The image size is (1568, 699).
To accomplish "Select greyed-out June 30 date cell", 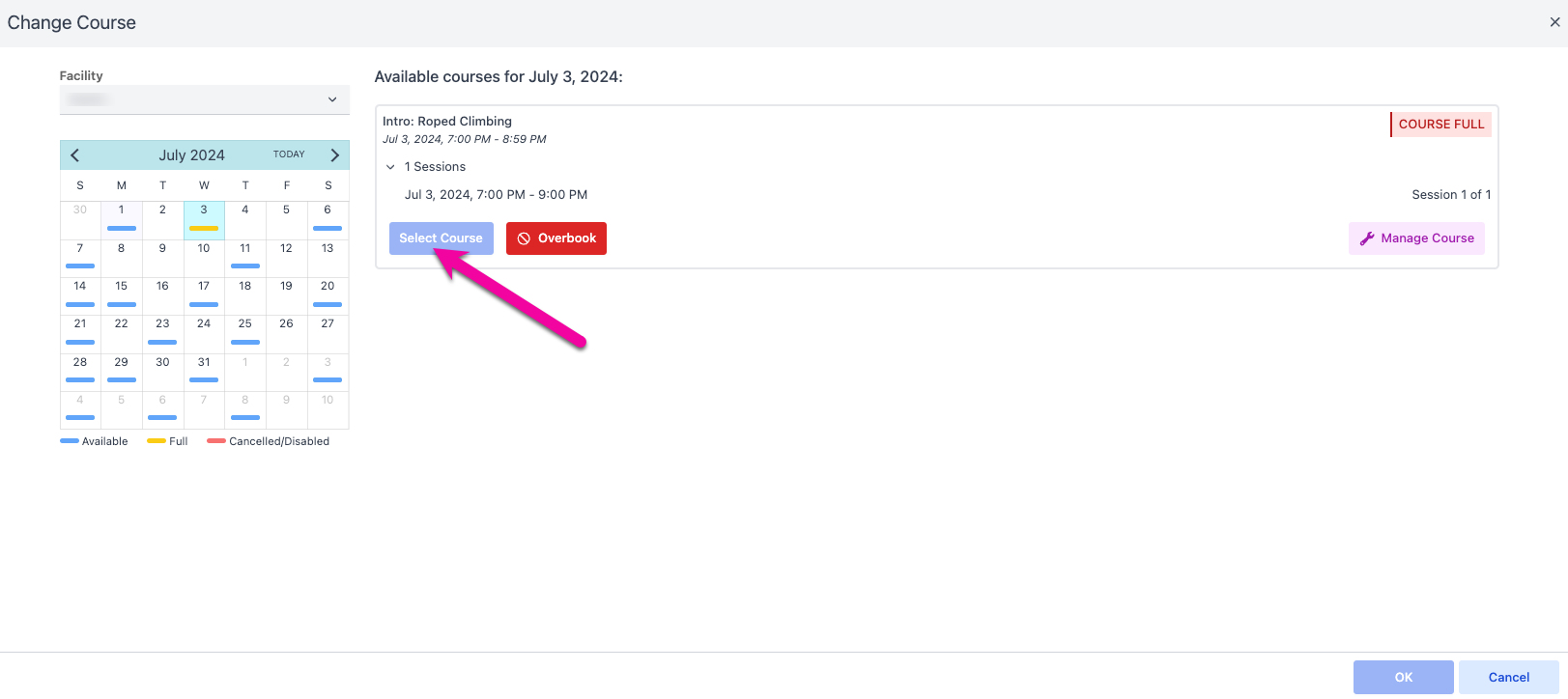I will pyautogui.click(x=80, y=220).
